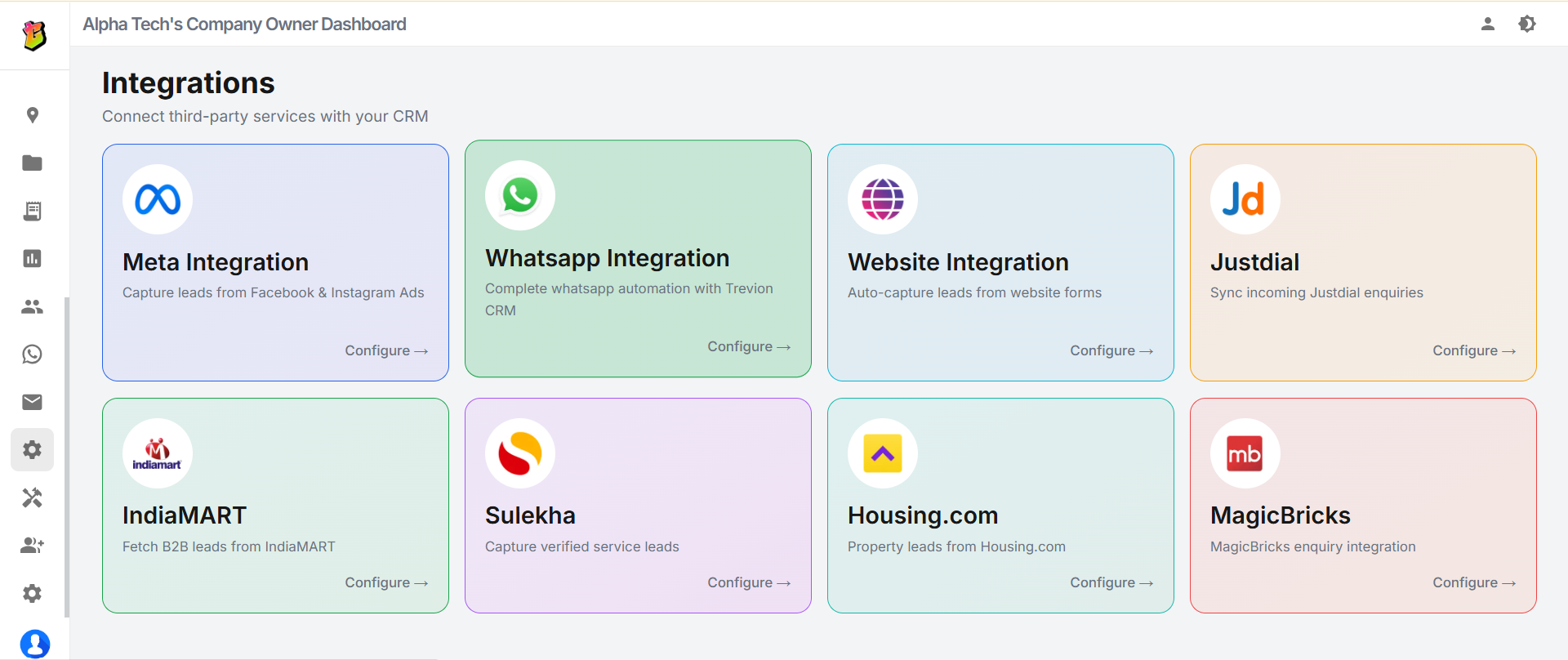The image size is (1568, 660).
Task: Open the location pin sidebar item
Action: tap(33, 115)
